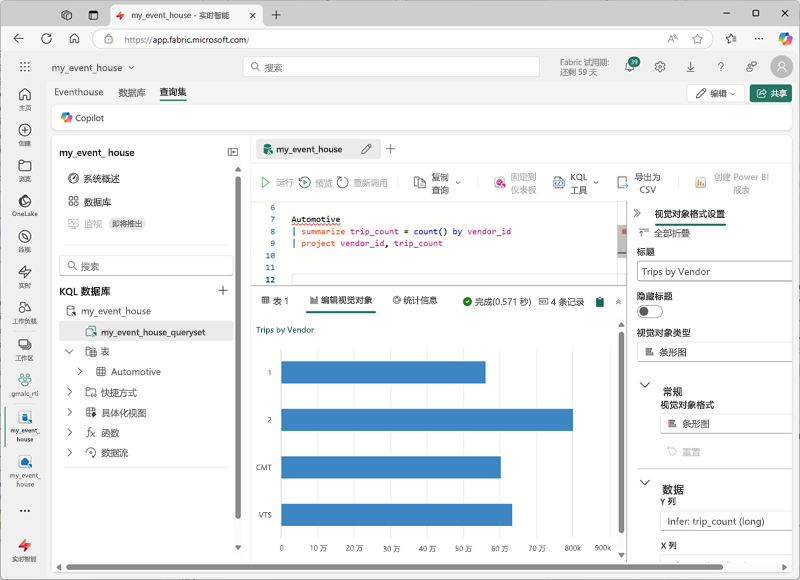Click the Reset button under General
This screenshot has height=580, width=800.
click(684, 452)
